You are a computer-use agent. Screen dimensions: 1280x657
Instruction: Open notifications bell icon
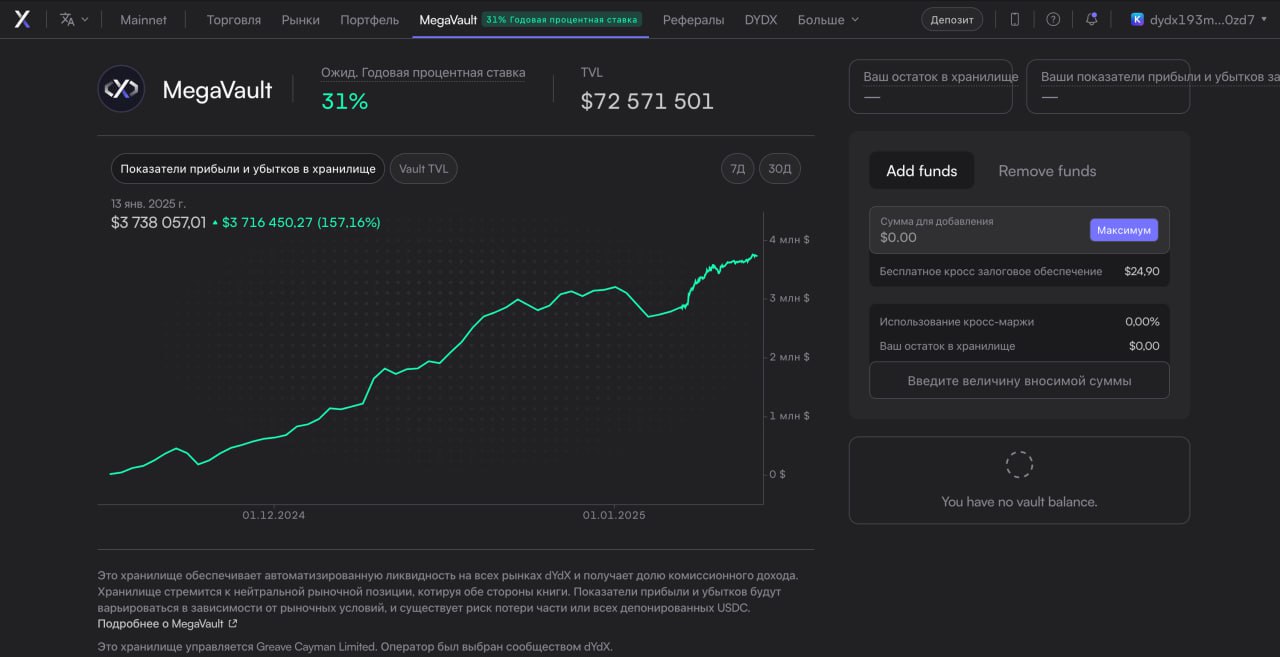(x=1091, y=19)
